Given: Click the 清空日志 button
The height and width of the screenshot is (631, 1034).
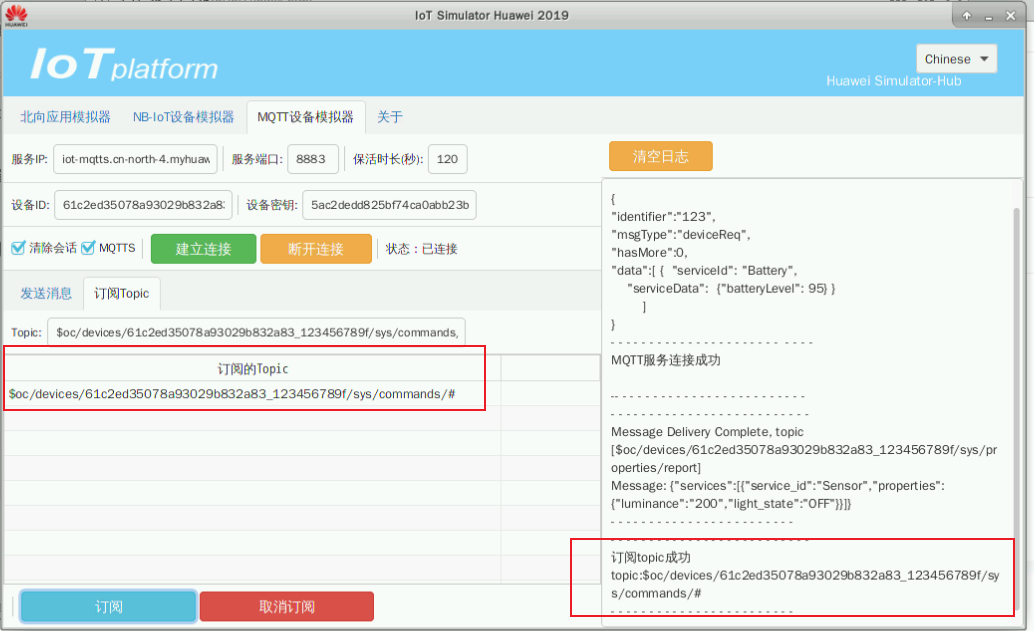Looking at the screenshot, I should (661, 156).
